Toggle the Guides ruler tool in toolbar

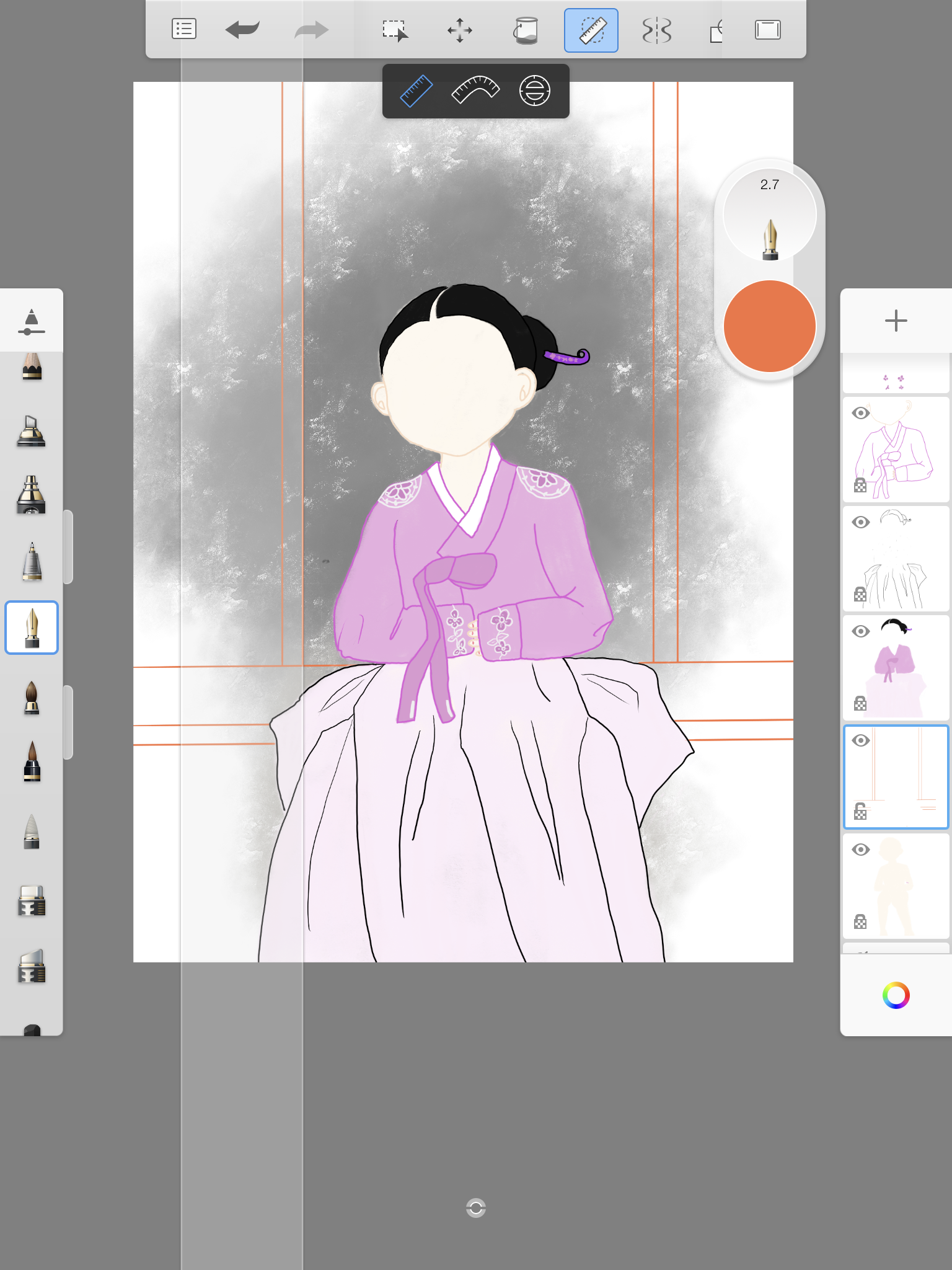591,30
